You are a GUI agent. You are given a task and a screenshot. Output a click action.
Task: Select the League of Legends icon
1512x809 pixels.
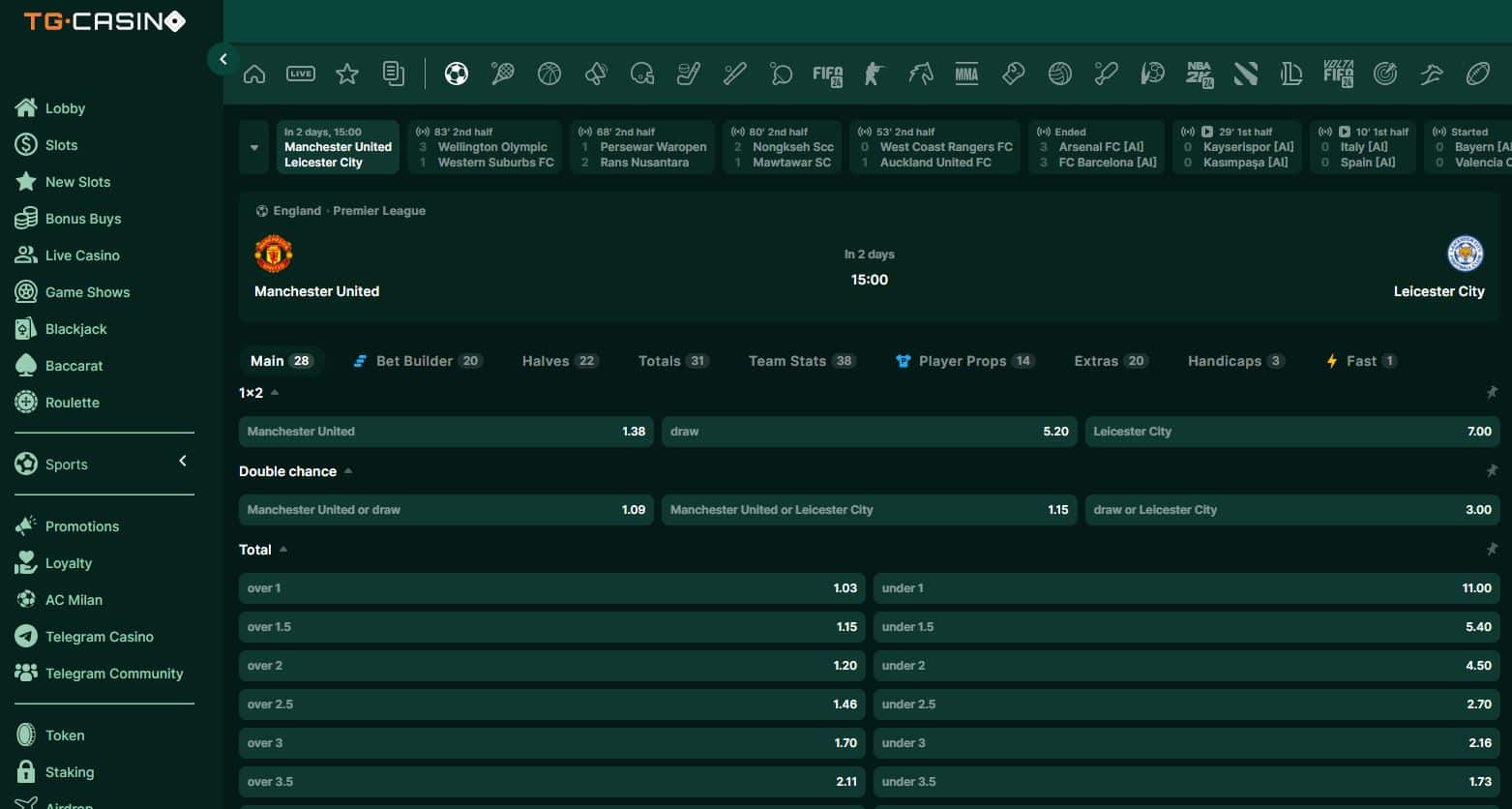(1292, 74)
